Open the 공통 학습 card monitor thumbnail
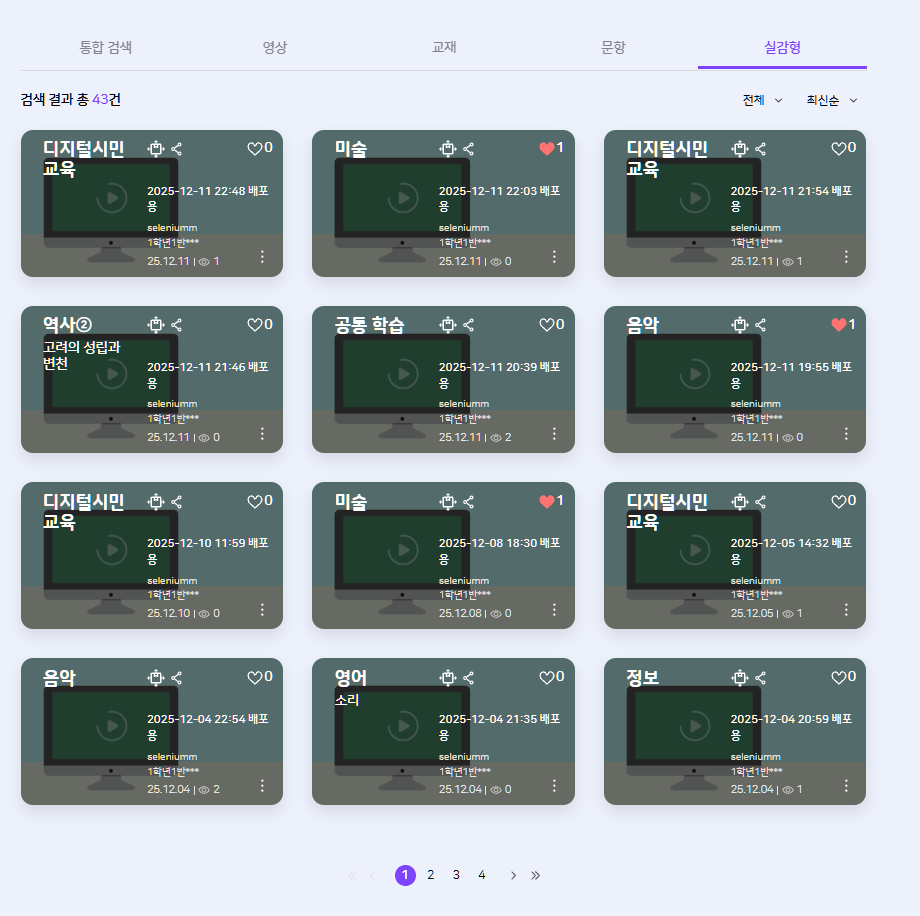Image resolution: width=920 pixels, height=916 pixels. [x=402, y=386]
